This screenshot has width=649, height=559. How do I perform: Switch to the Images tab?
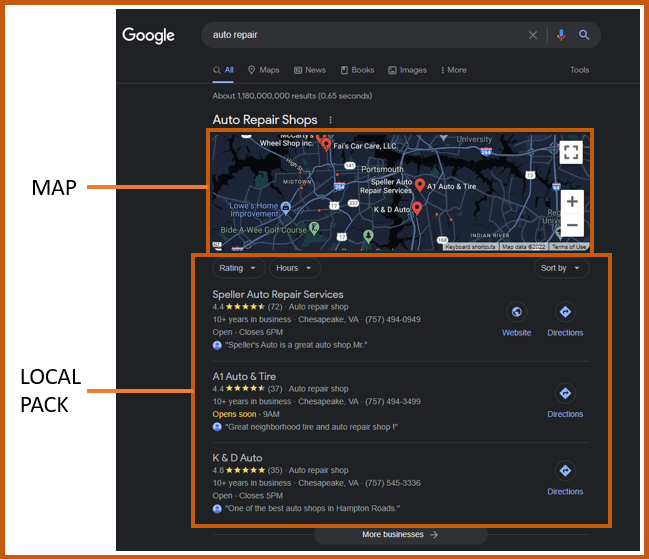[x=407, y=70]
